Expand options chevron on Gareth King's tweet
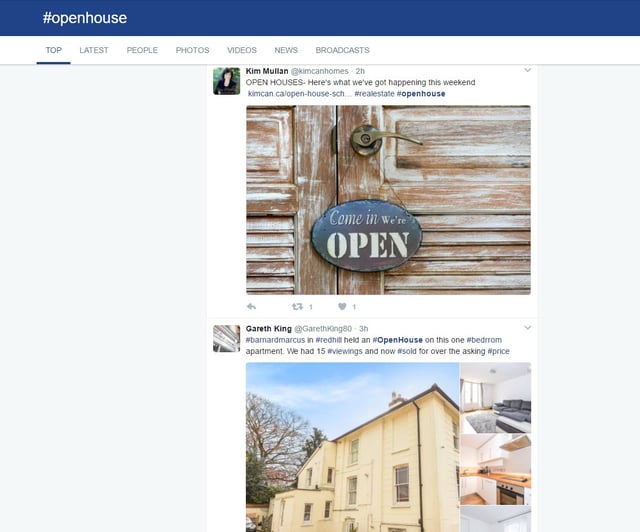Screen dimensions: 640x532 [527, 328]
